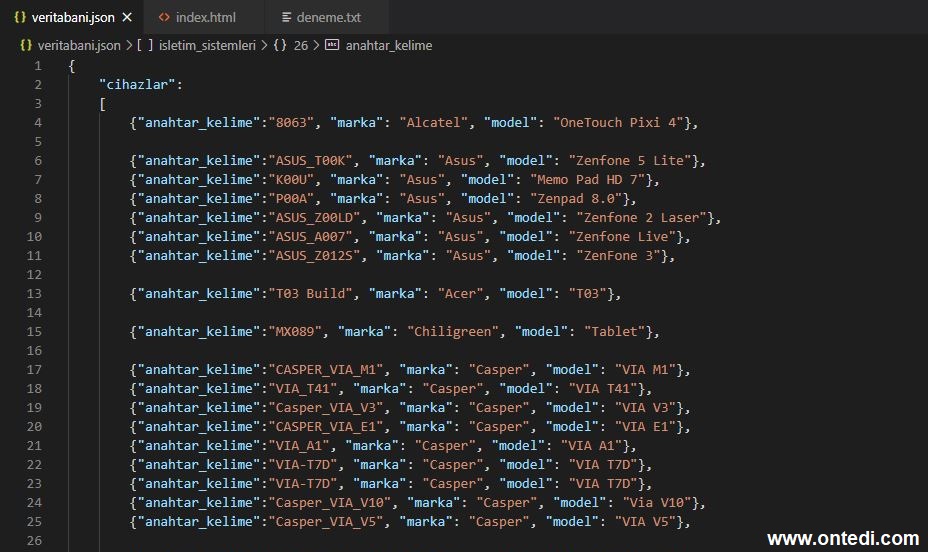Click "VIA-T7D" keyword on line 22
Image resolution: width=928 pixels, height=552 pixels.
tap(302, 464)
